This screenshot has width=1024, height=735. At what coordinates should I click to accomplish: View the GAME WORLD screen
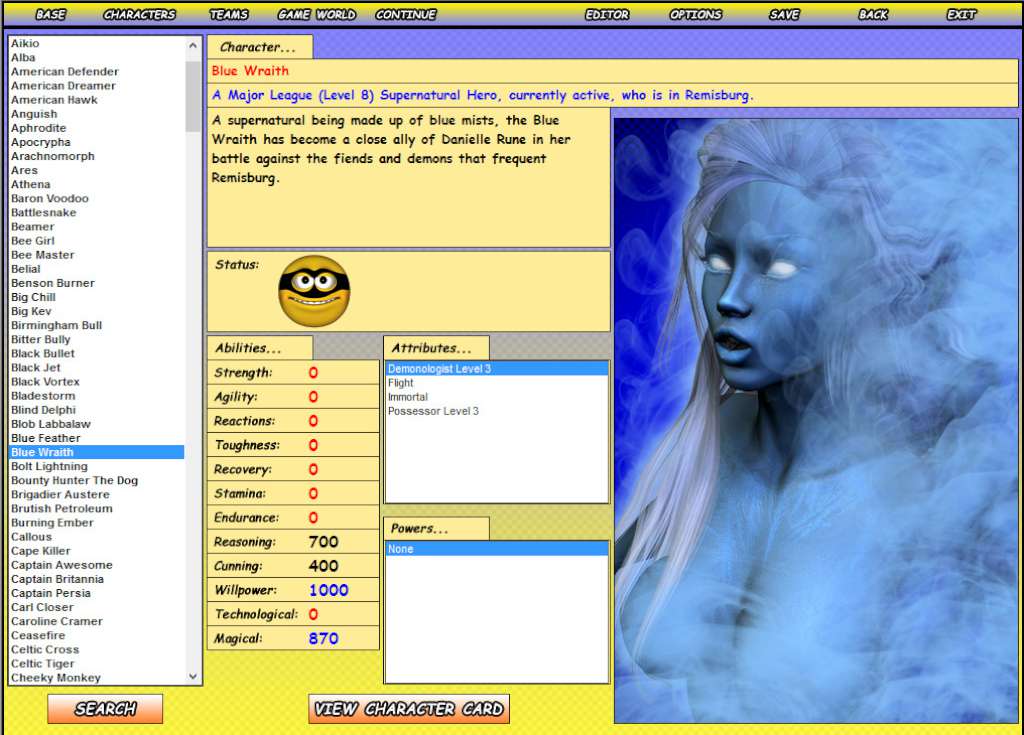[315, 14]
